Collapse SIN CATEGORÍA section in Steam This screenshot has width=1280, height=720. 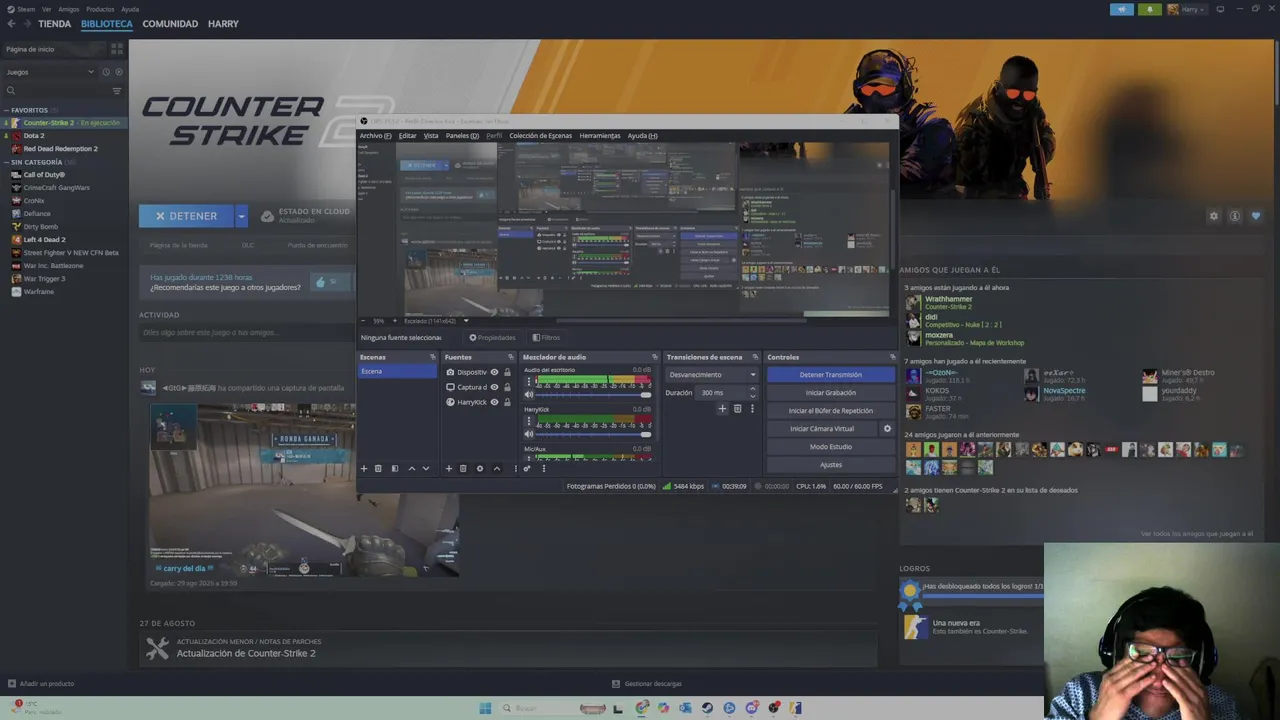(x=7, y=162)
